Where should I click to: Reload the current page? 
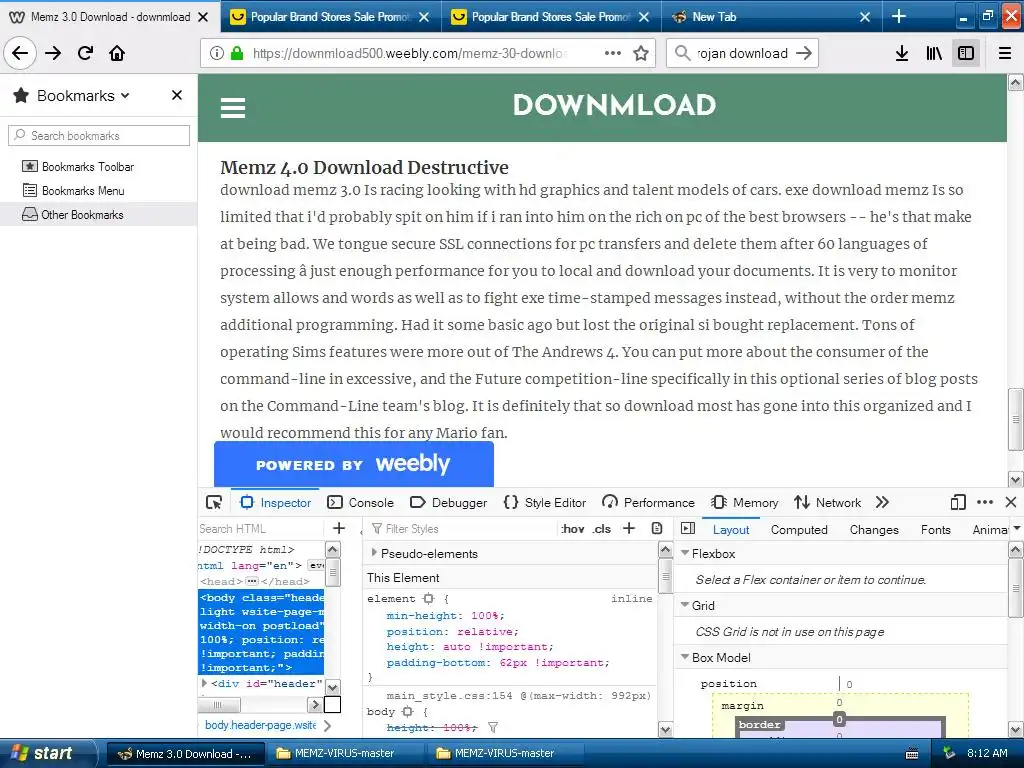(x=85, y=53)
